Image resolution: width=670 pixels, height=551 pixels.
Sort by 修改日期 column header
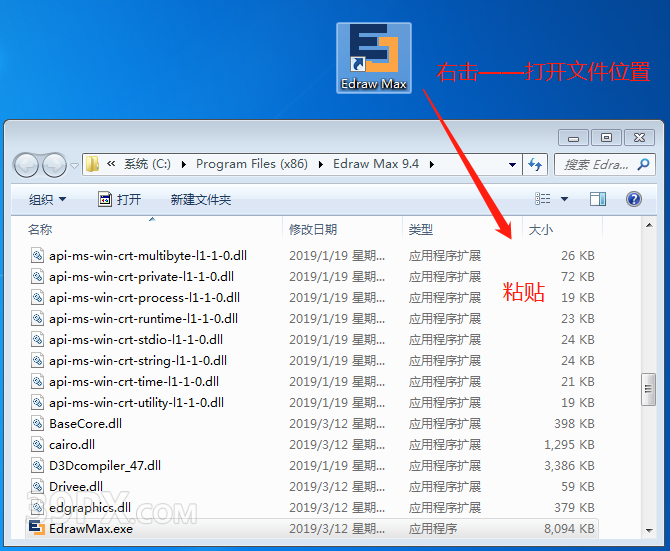pos(313,230)
